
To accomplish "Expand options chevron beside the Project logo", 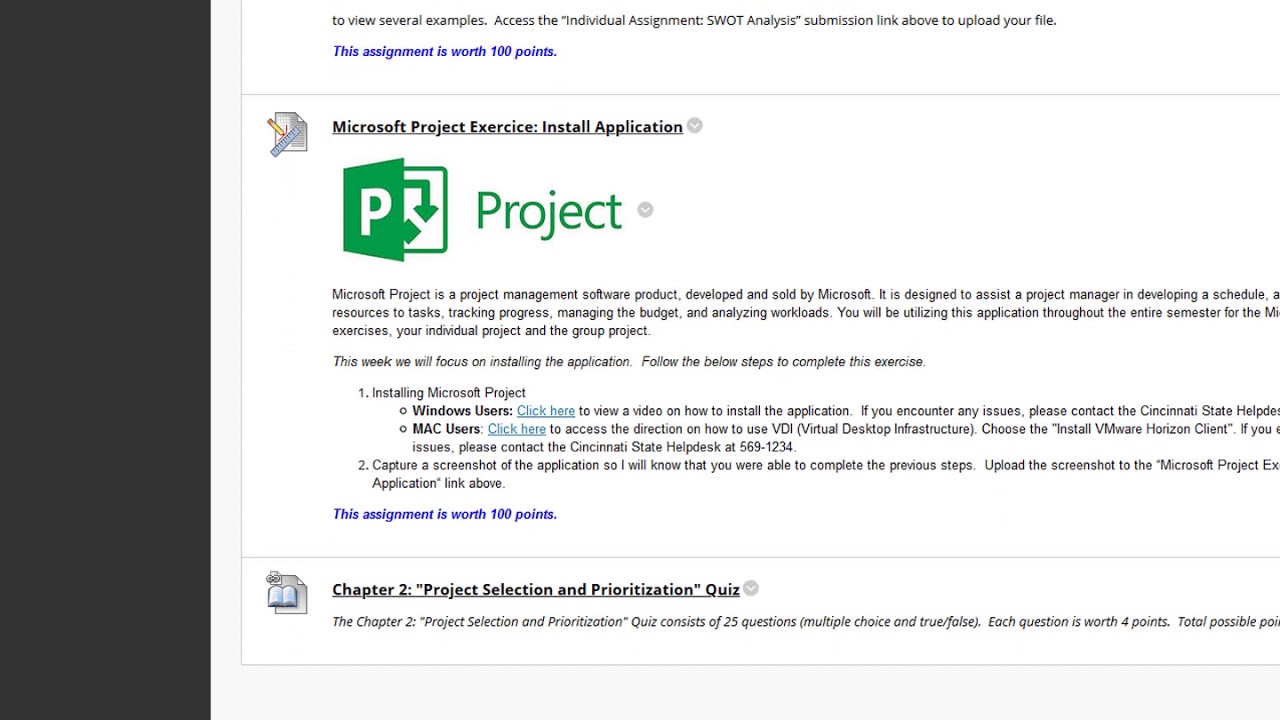I will (x=645, y=210).
